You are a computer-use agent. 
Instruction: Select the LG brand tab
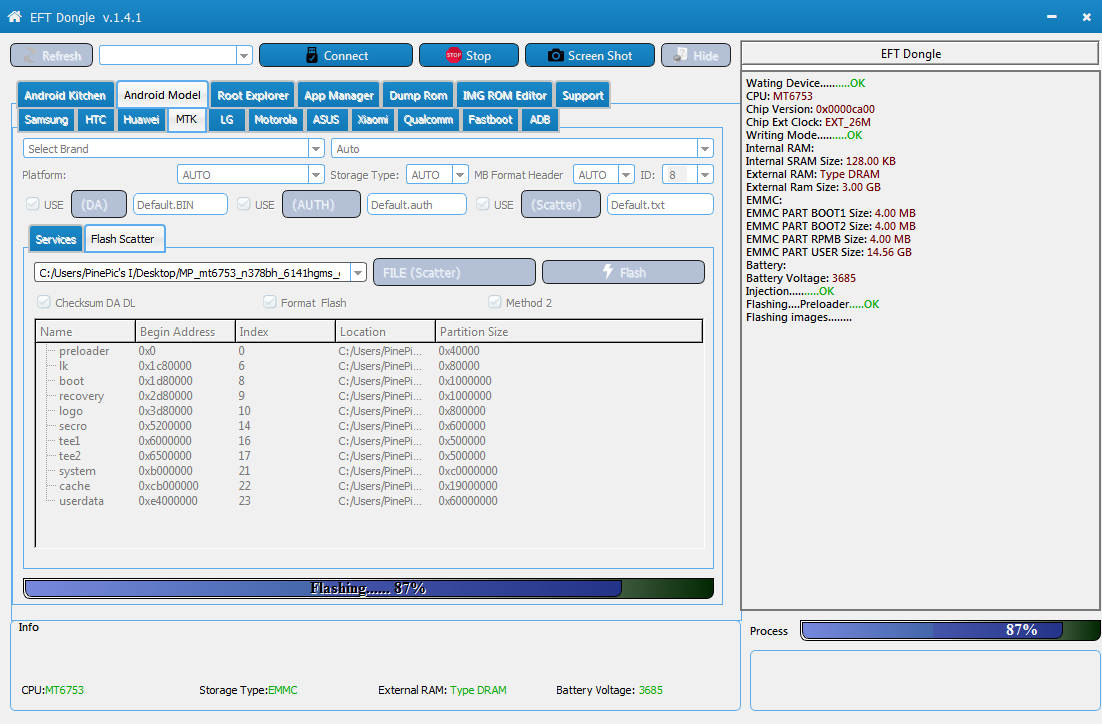click(226, 119)
